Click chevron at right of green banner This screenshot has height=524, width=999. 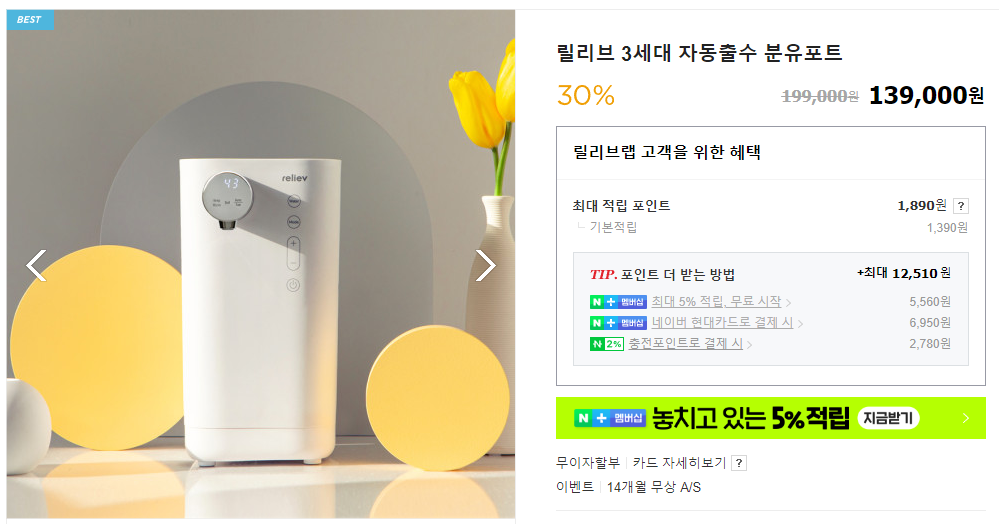(x=966, y=418)
